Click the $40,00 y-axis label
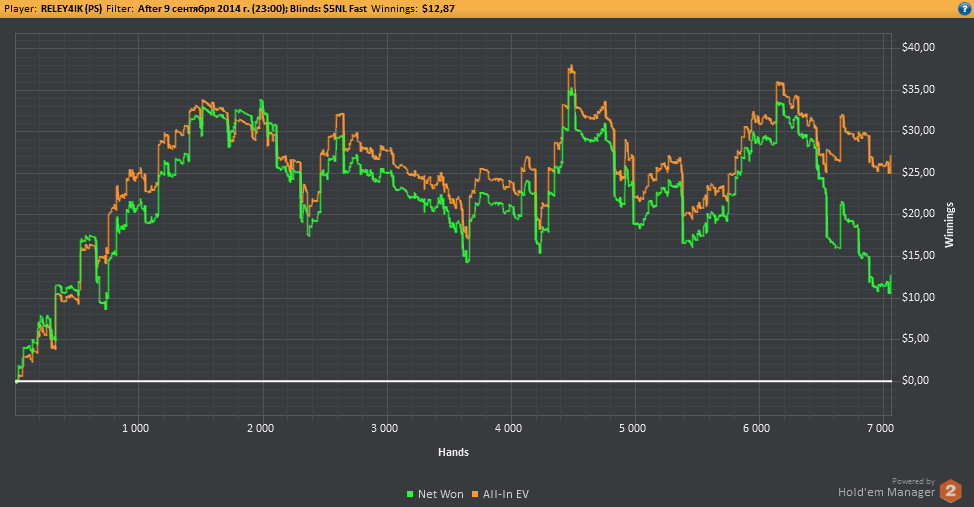974x507 pixels. pyautogui.click(x=918, y=47)
